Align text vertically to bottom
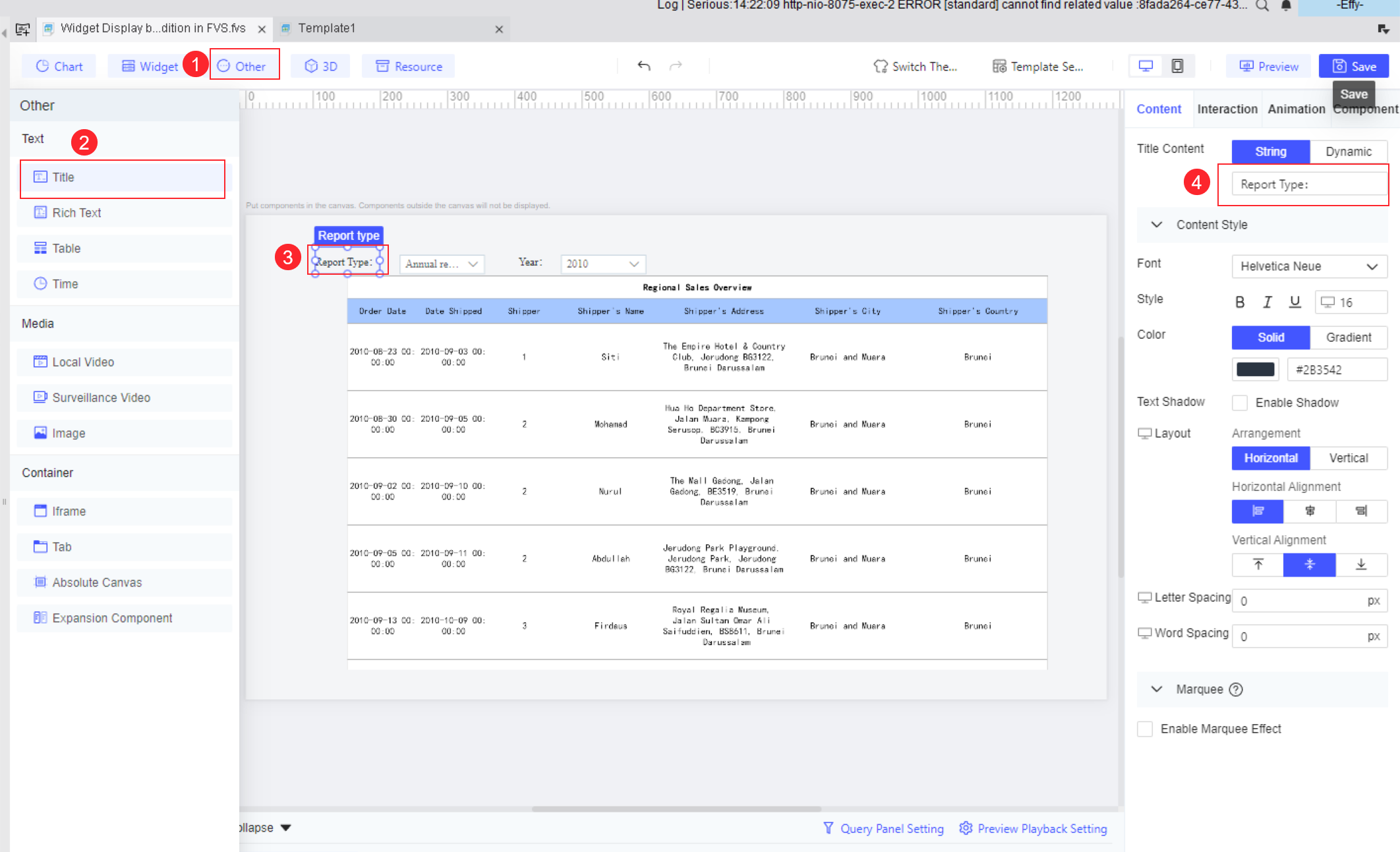 [x=1362, y=564]
